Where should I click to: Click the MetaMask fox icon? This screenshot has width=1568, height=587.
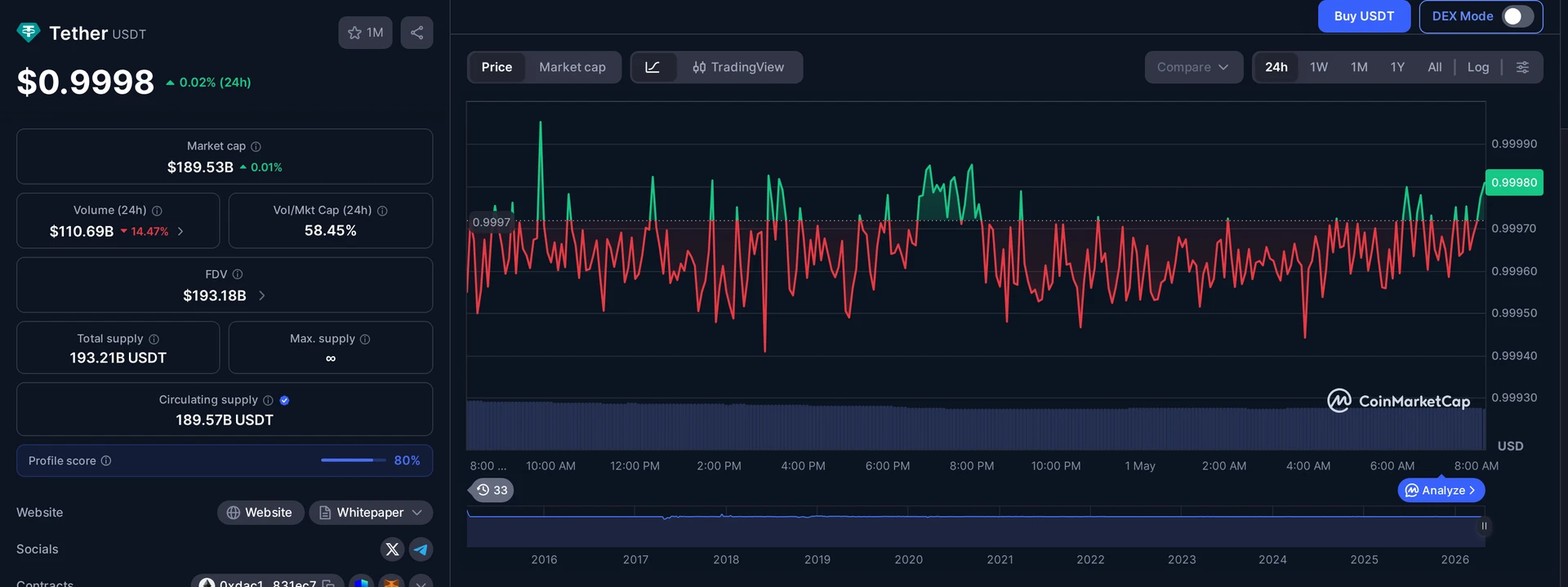[391, 582]
